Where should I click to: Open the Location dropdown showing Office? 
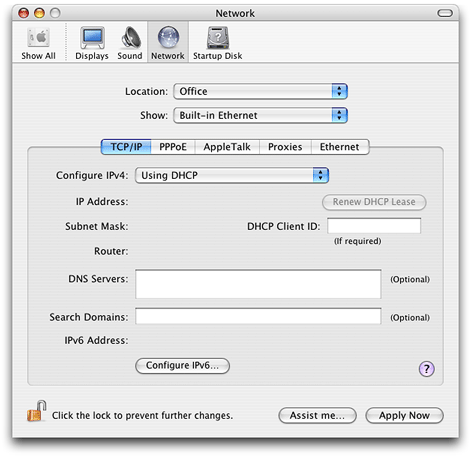click(260, 91)
